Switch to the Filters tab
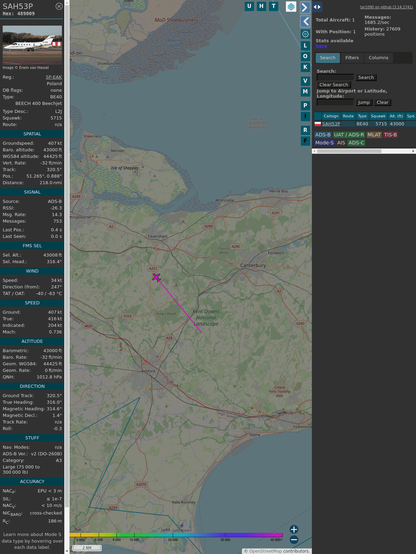This screenshot has height=554, width=416. [352, 58]
